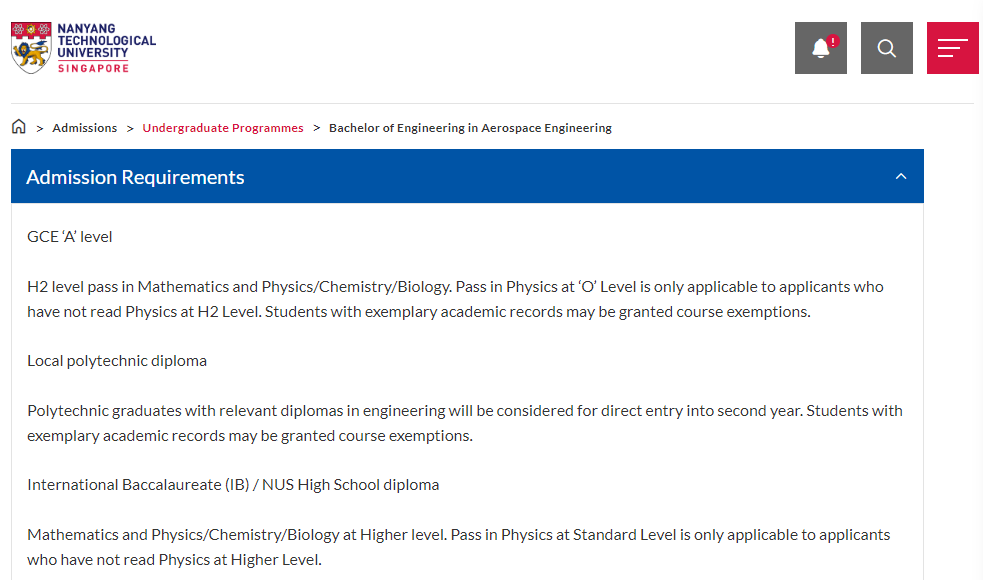Image resolution: width=983 pixels, height=580 pixels.
Task: Click the red alert badge on the bell
Action: [833, 41]
